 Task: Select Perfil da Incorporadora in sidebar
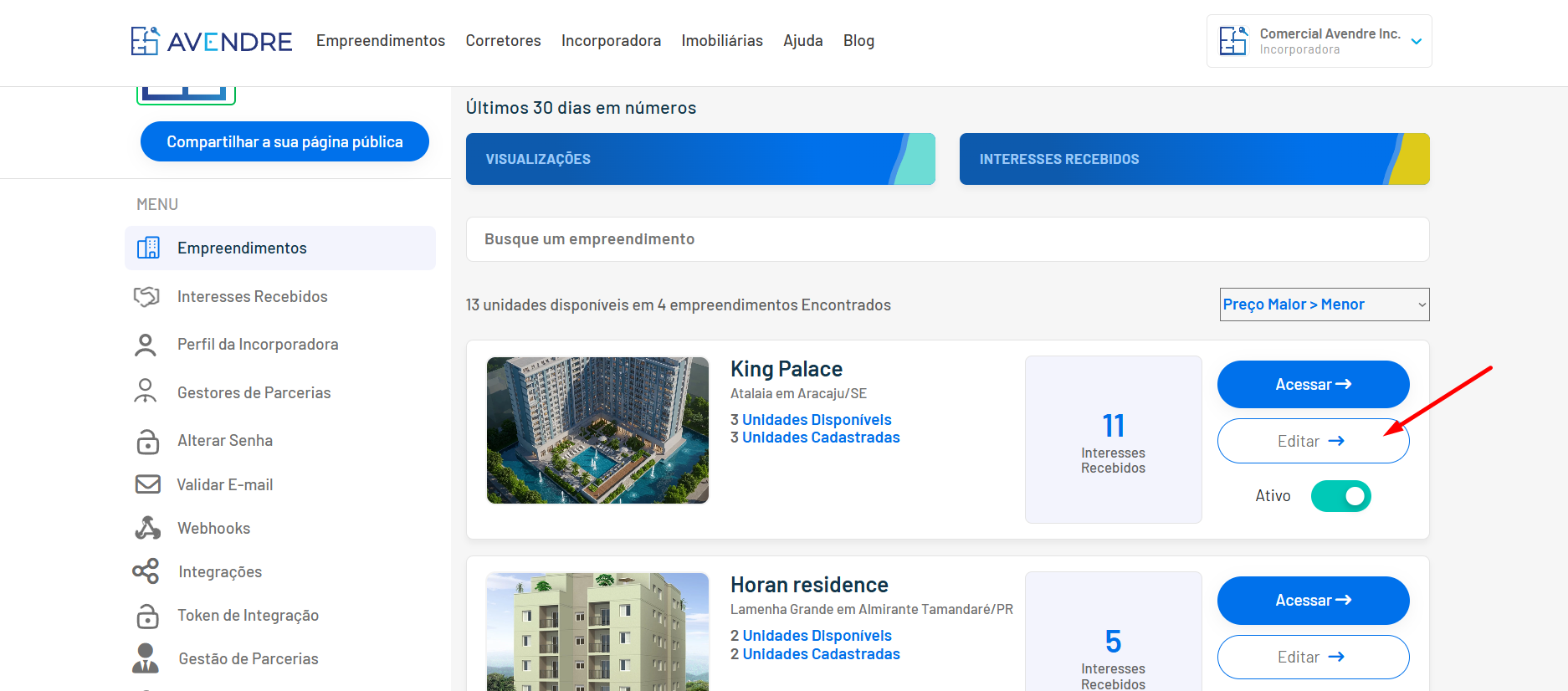(x=258, y=345)
